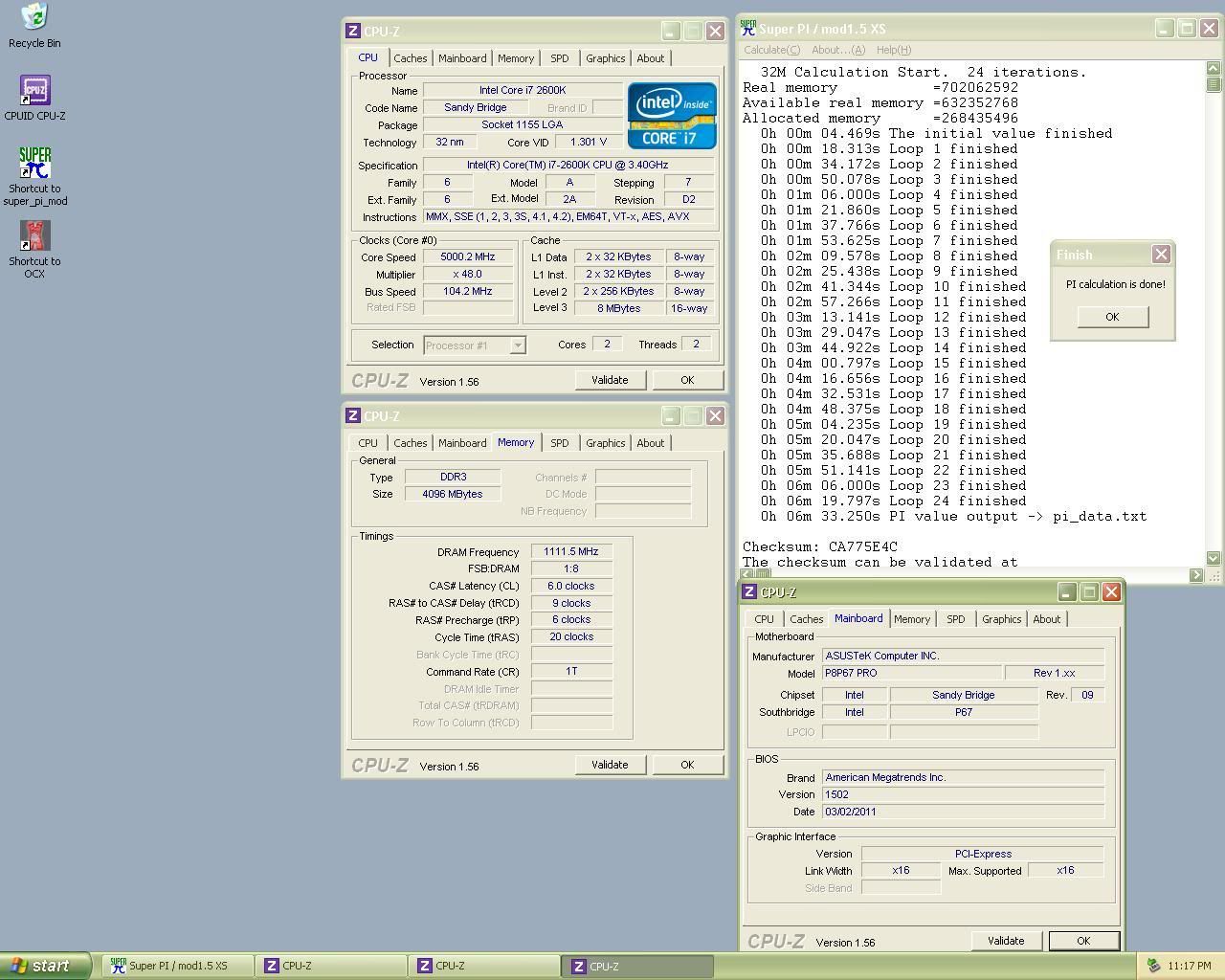Viewport: 1225px width, 980px height.
Task: Open the CPUID CPU-Z desktop shortcut
Action: coord(34,91)
